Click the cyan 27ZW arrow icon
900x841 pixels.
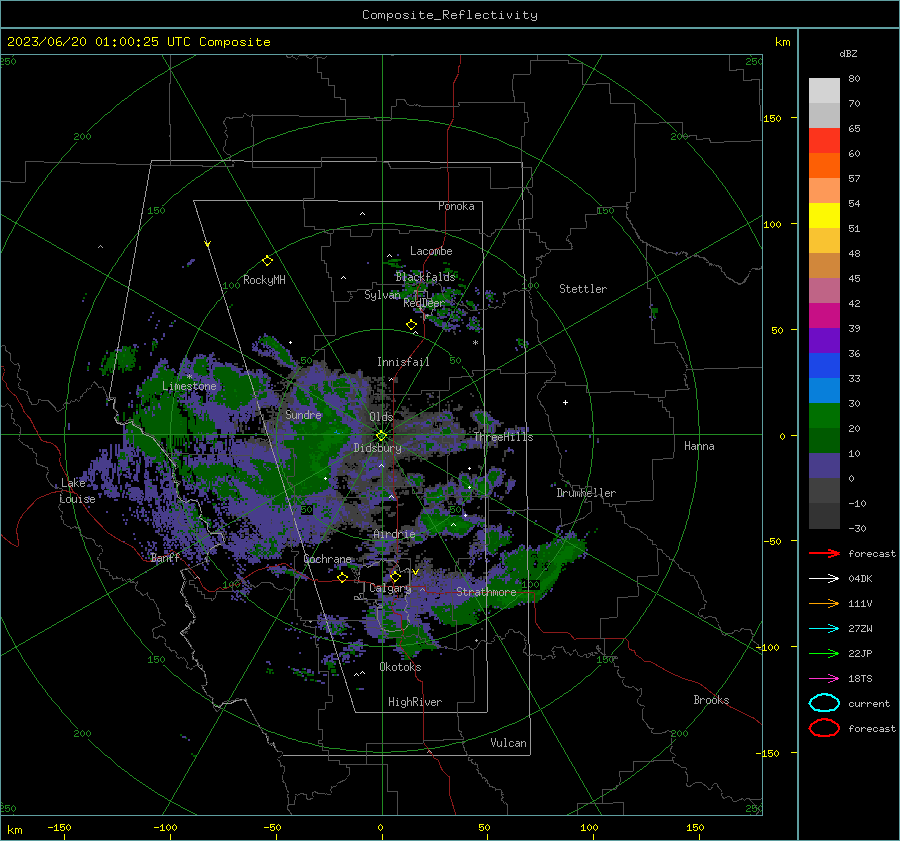[824, 629]
